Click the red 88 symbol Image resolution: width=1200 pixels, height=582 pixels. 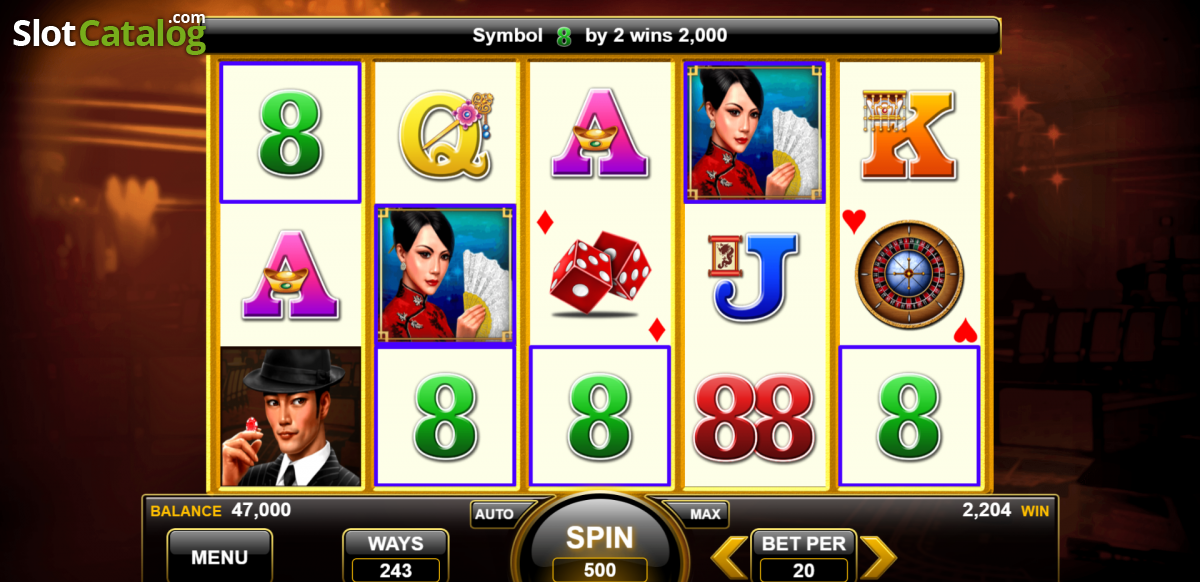(x=754, y=418)
